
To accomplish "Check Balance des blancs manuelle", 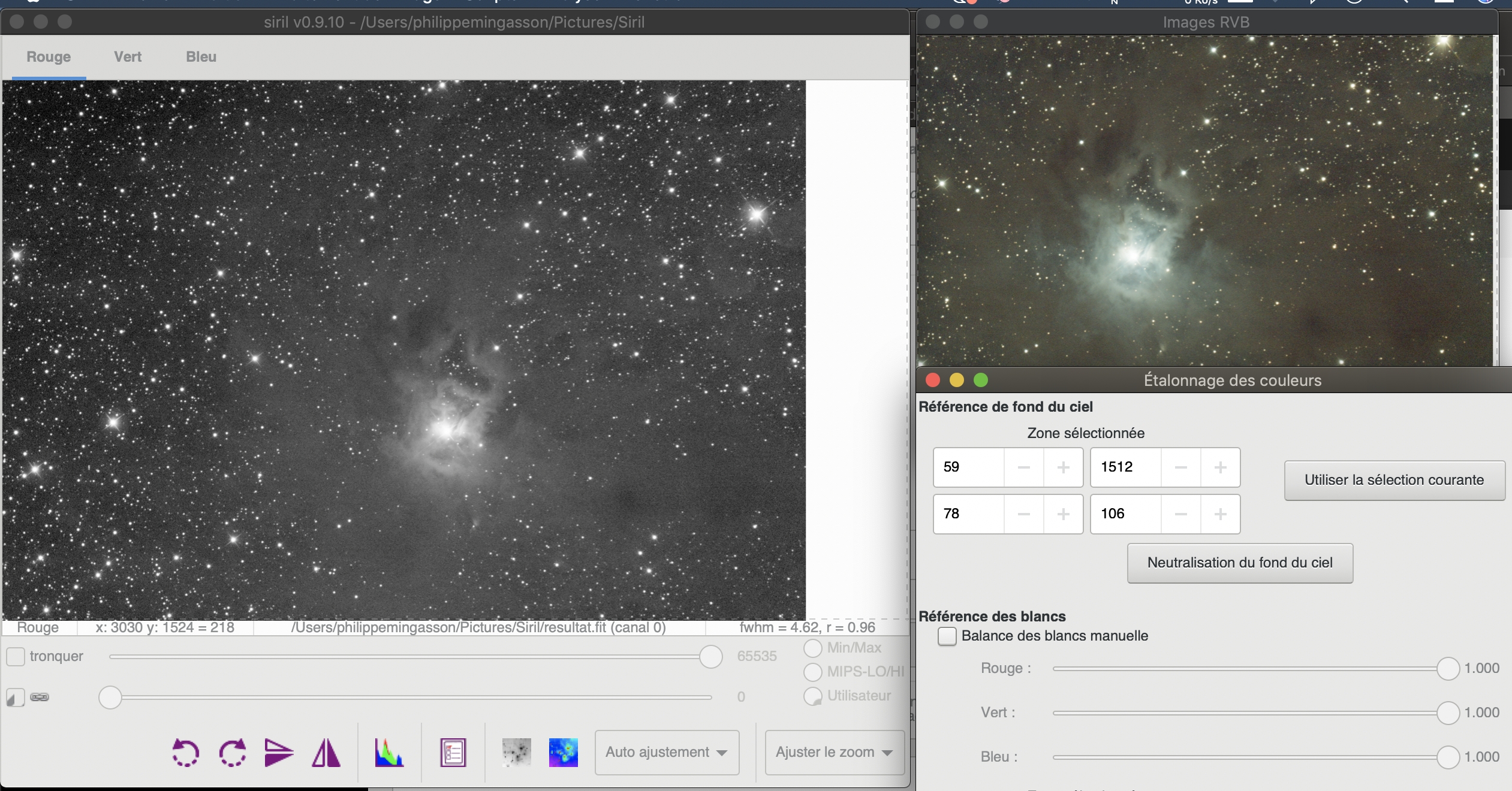I will click(947, 636).
